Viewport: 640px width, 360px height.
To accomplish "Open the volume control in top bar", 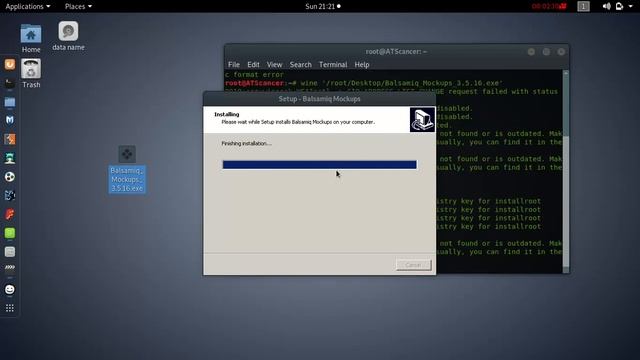I will (607, 6).
